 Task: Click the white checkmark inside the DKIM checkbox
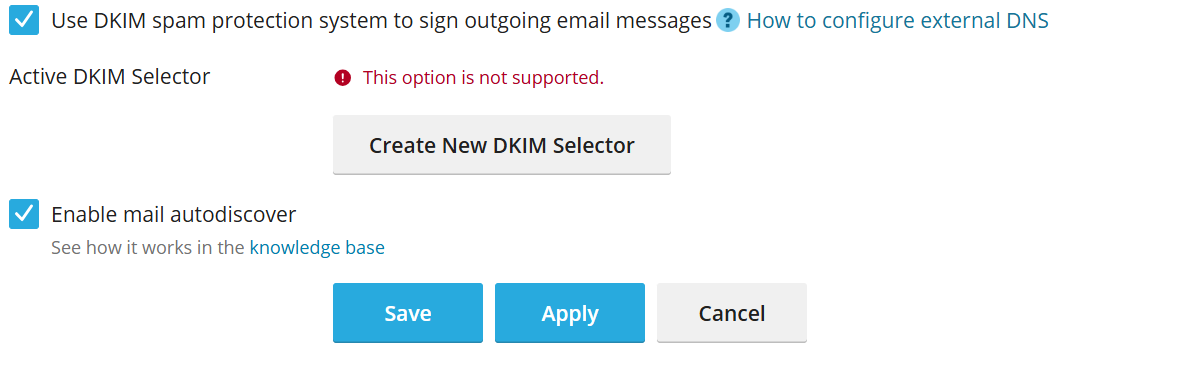[x=24, y=21]
